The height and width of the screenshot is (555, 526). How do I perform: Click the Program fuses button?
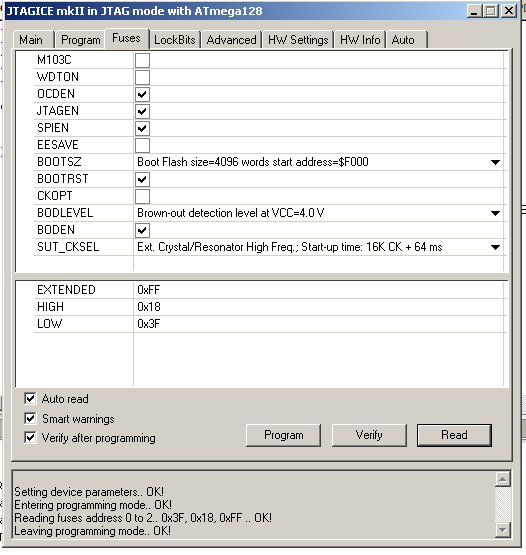pos(284,435)
